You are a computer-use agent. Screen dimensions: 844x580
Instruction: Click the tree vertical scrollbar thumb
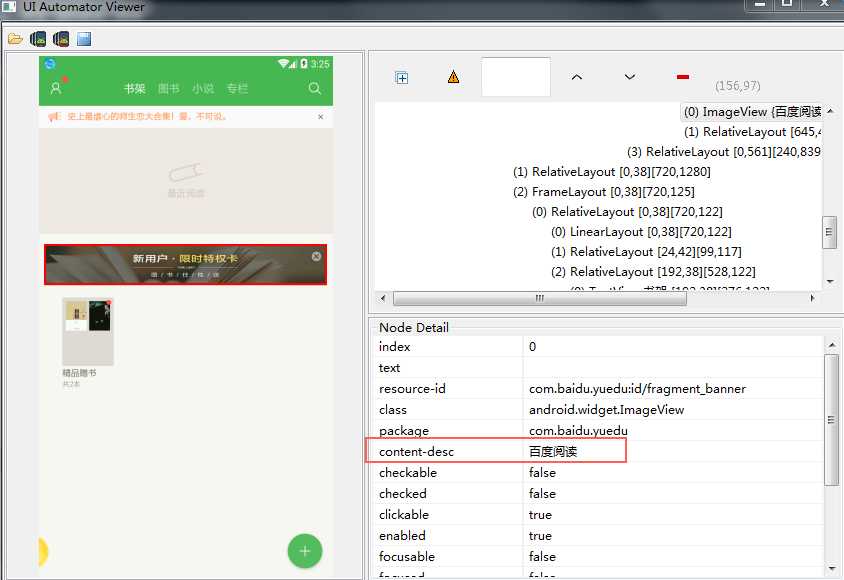click(829, 232)
